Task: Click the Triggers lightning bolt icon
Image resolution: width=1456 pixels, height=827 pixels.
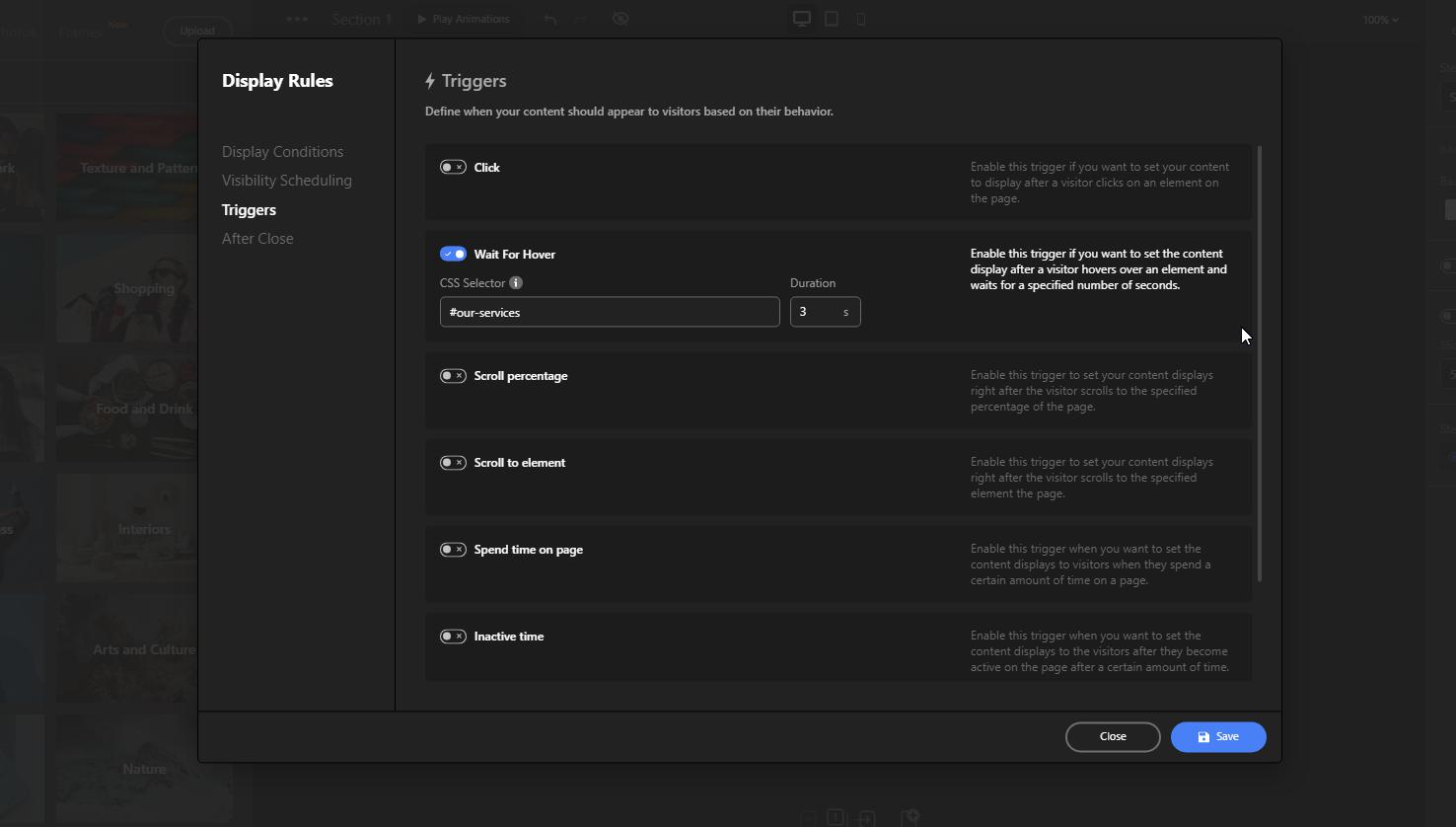Action: click(x=430, y=81)
